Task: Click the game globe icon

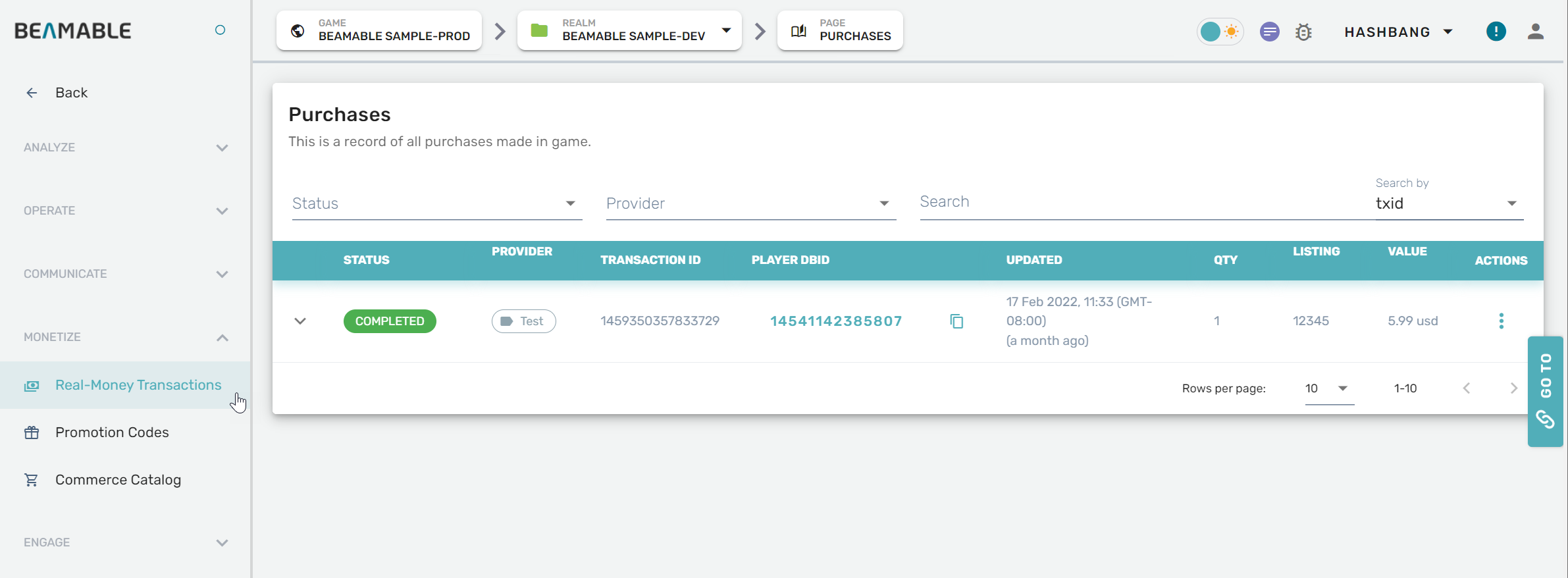Action: pos(298,31)
